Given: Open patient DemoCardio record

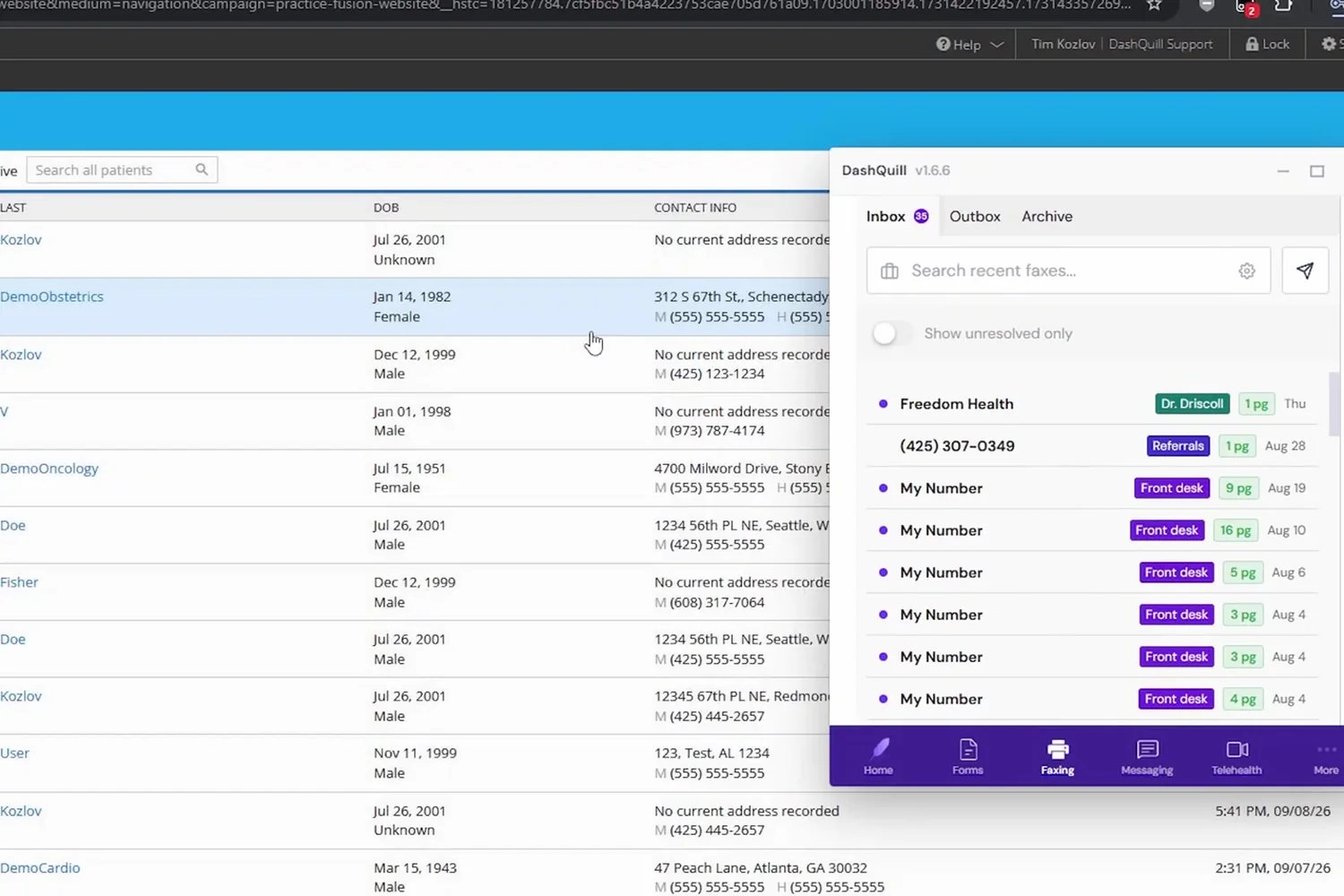Looking at the screenshot, I should (40, 868).
